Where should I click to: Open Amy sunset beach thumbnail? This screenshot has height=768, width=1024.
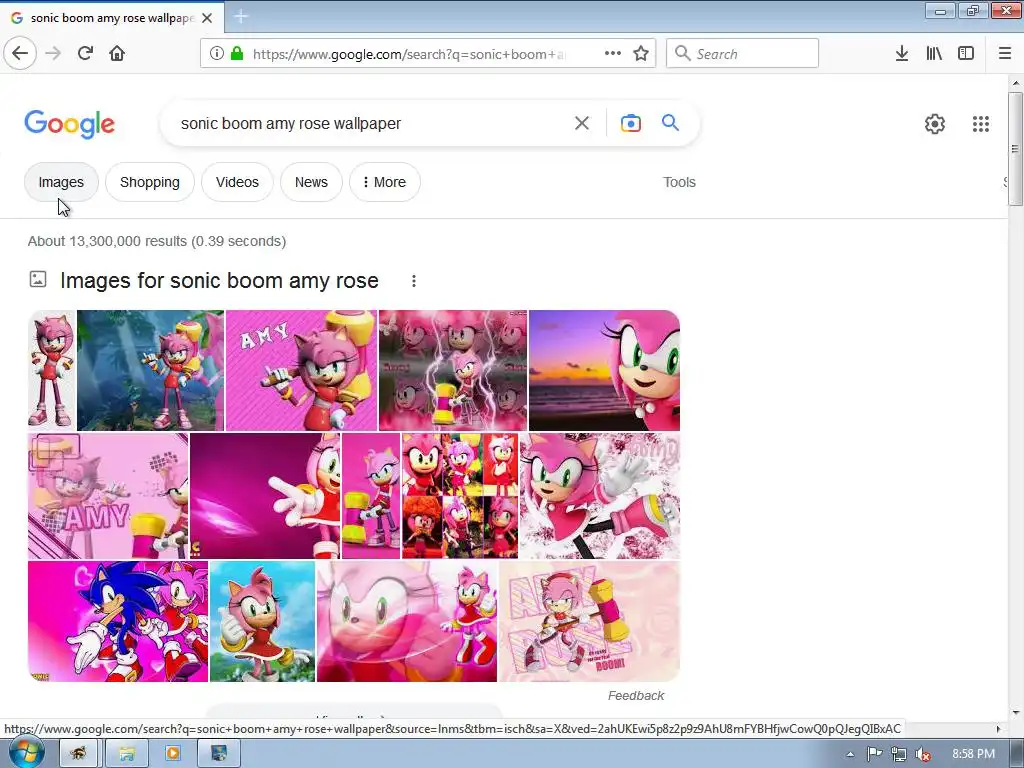[604, 370]
